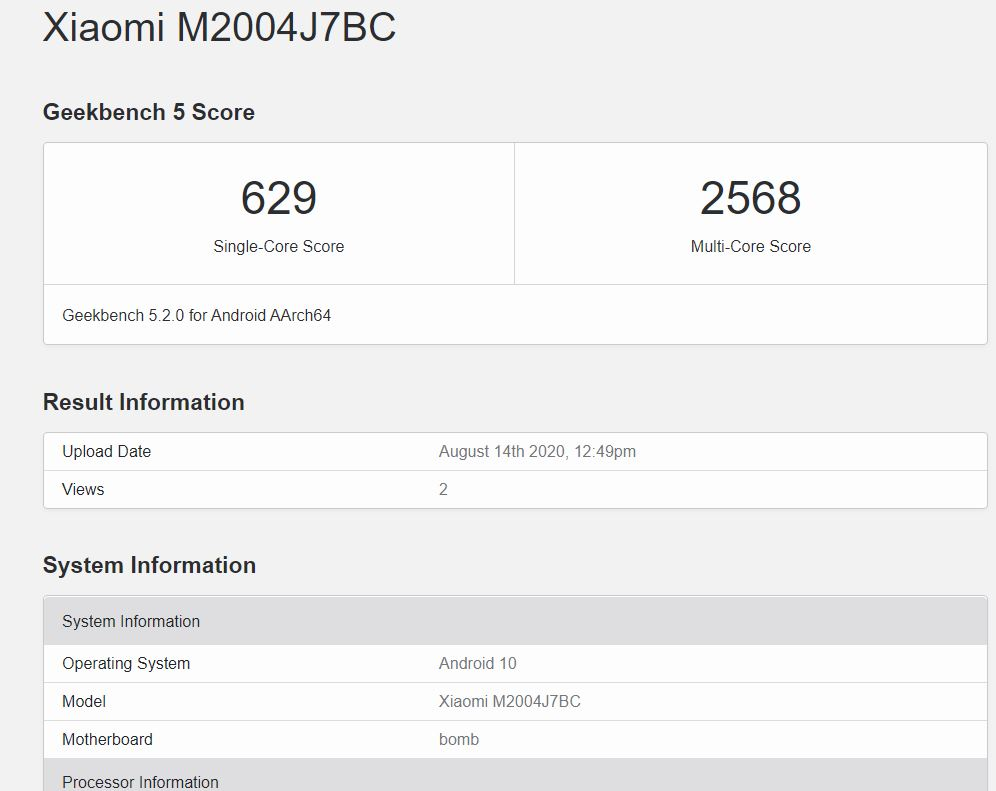Select the motherboard value bomb
The height and width of the screenshot is (791, 996).
point(459,739)
